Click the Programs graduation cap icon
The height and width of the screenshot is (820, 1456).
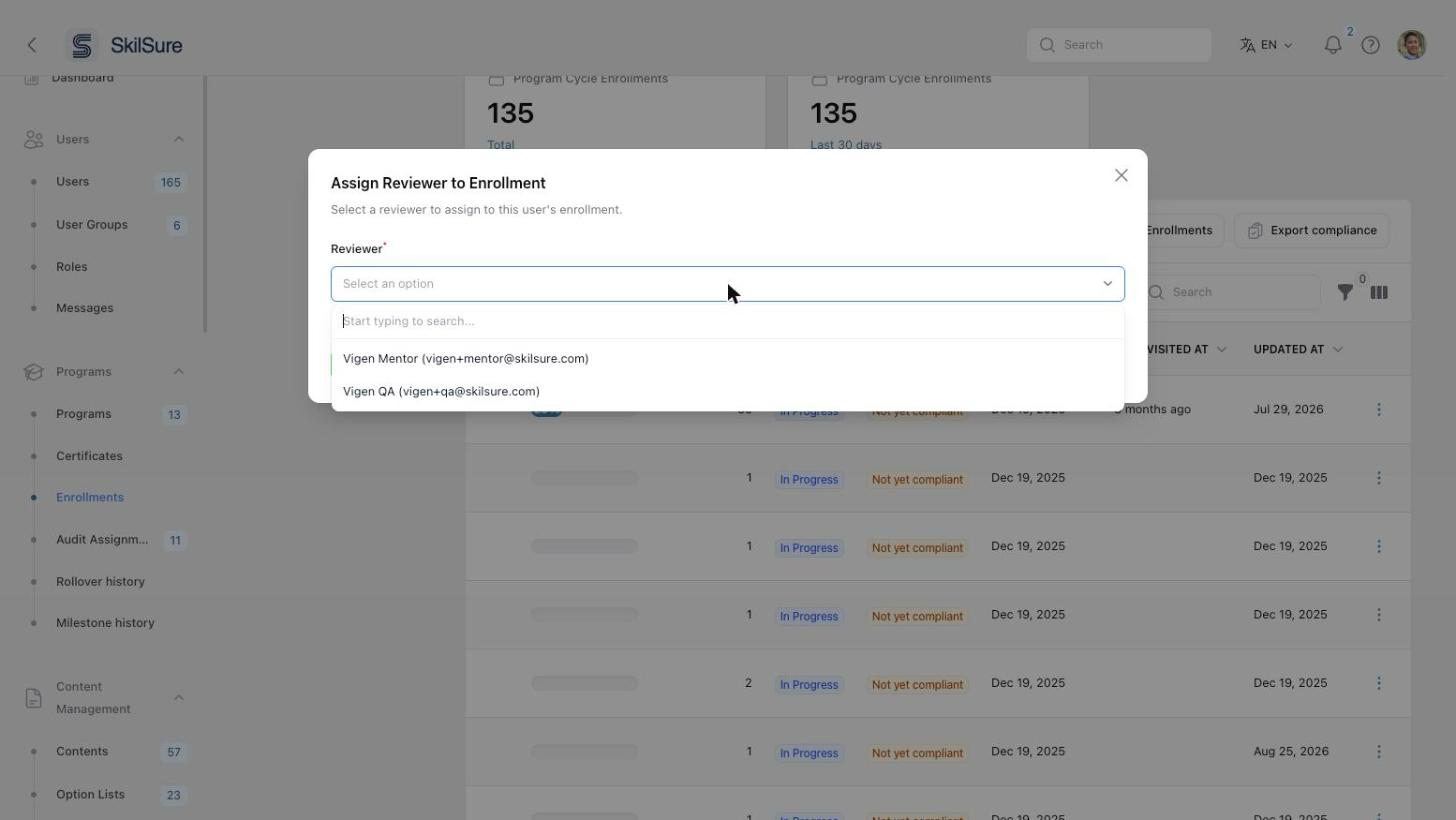click(33, 372)
